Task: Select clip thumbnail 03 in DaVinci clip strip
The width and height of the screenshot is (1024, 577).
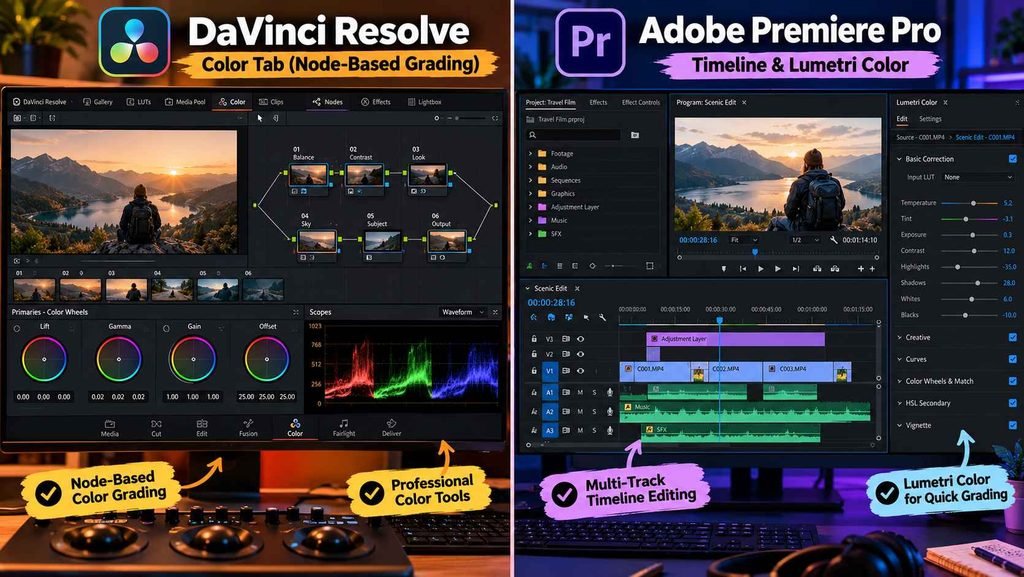Action: point(127,289)
